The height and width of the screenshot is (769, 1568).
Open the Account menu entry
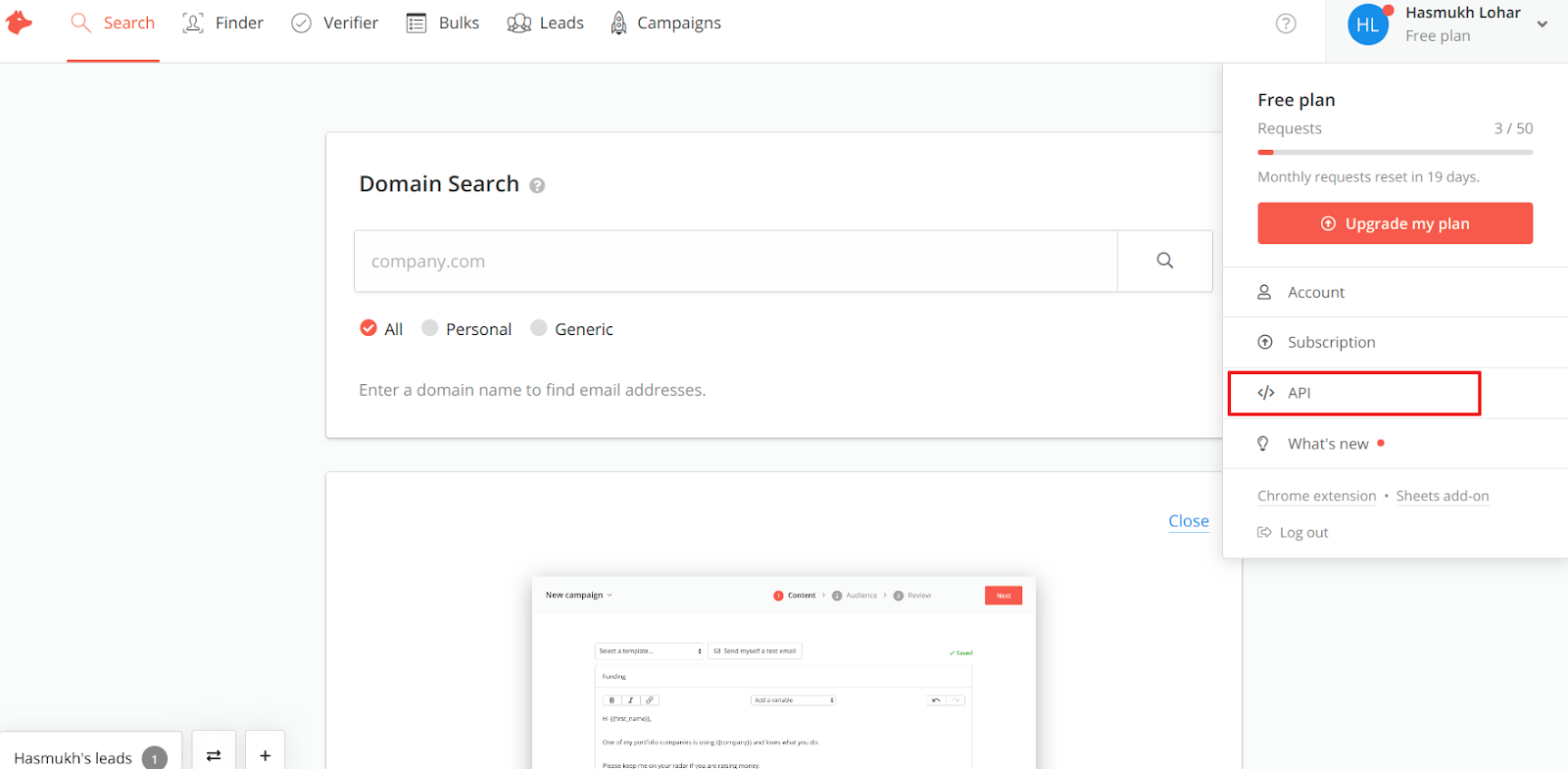[x=1396, y=292]
